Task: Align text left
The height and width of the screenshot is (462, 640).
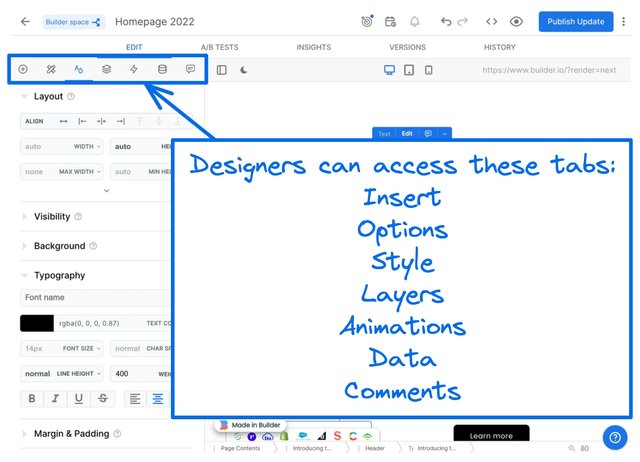Action: [x=135, y=399]
